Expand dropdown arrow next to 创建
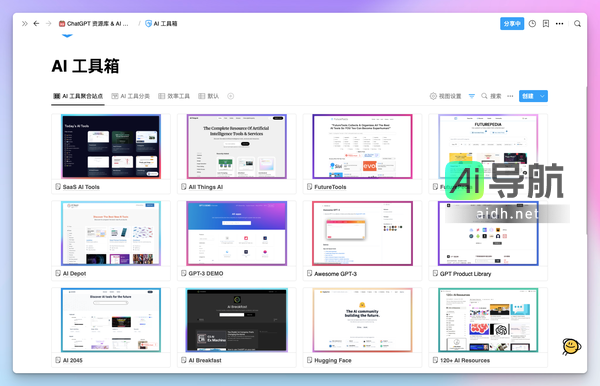The image size is (600, 386). tap(543, 96)
